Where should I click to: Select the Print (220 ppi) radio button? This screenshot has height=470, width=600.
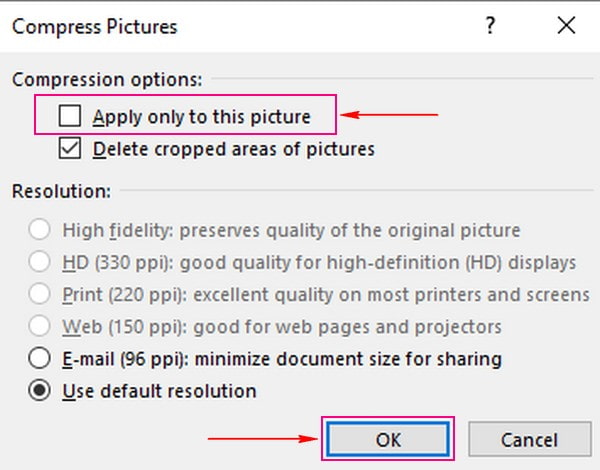(41, 294)
